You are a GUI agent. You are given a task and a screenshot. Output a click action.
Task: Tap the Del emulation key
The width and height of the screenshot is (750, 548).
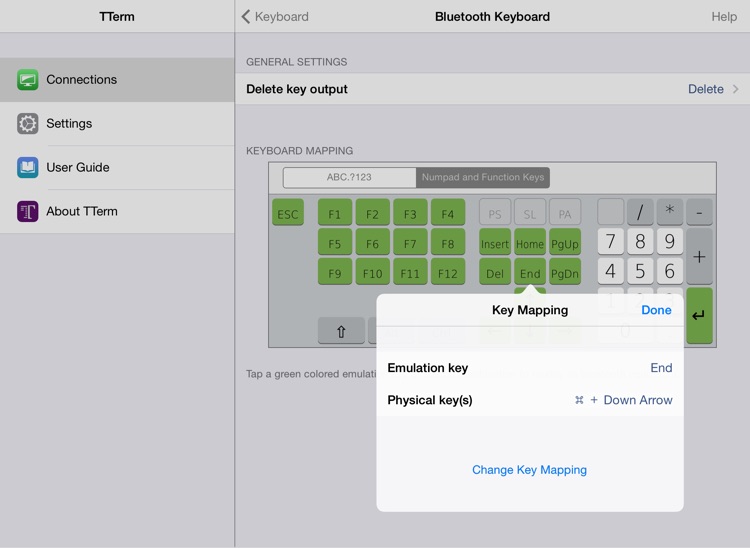coord(495,272)
